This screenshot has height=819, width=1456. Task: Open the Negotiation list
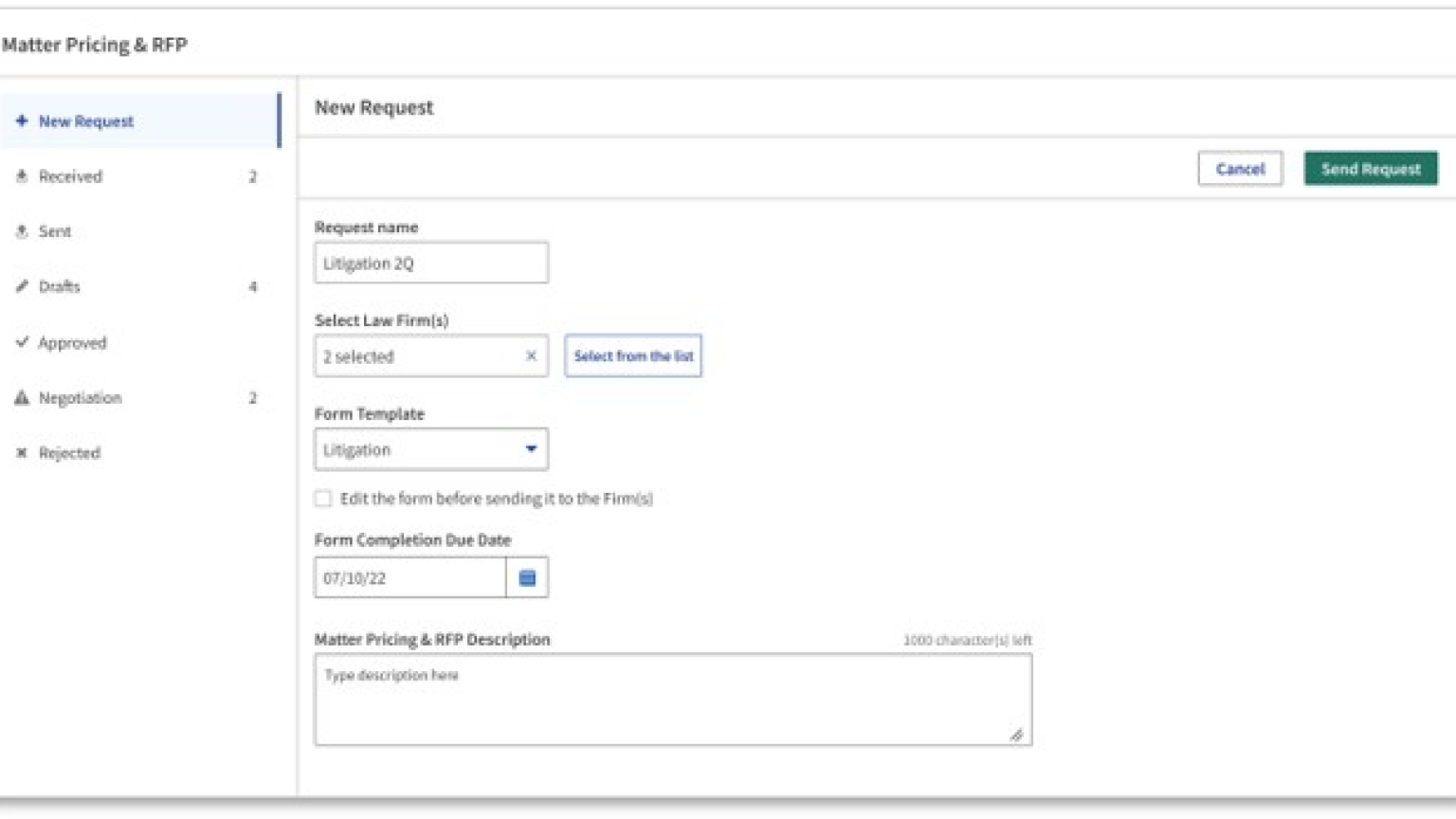pyautogui.click(x=81, y=398)
